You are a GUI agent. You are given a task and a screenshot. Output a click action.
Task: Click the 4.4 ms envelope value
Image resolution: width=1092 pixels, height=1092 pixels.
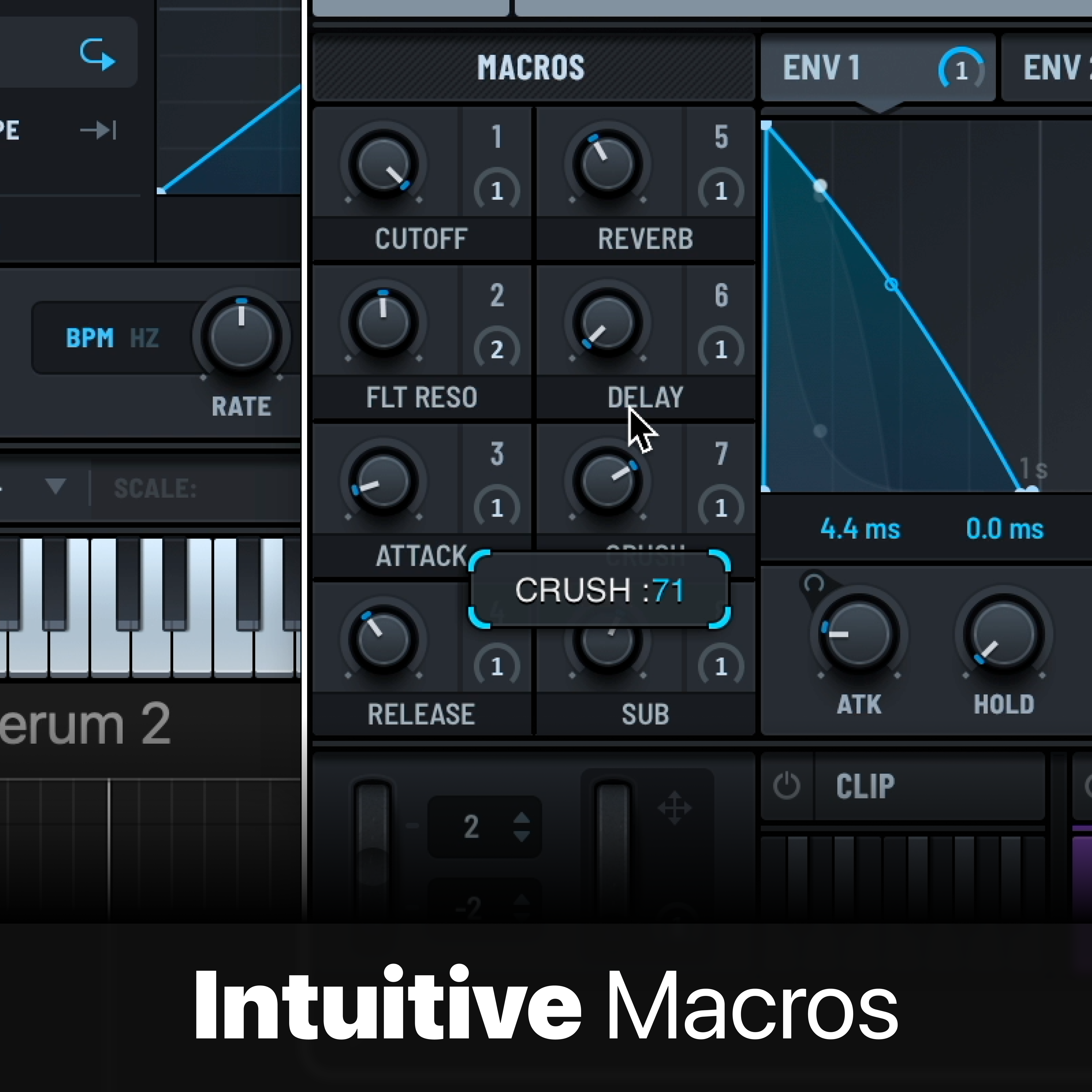pos(860,529)
